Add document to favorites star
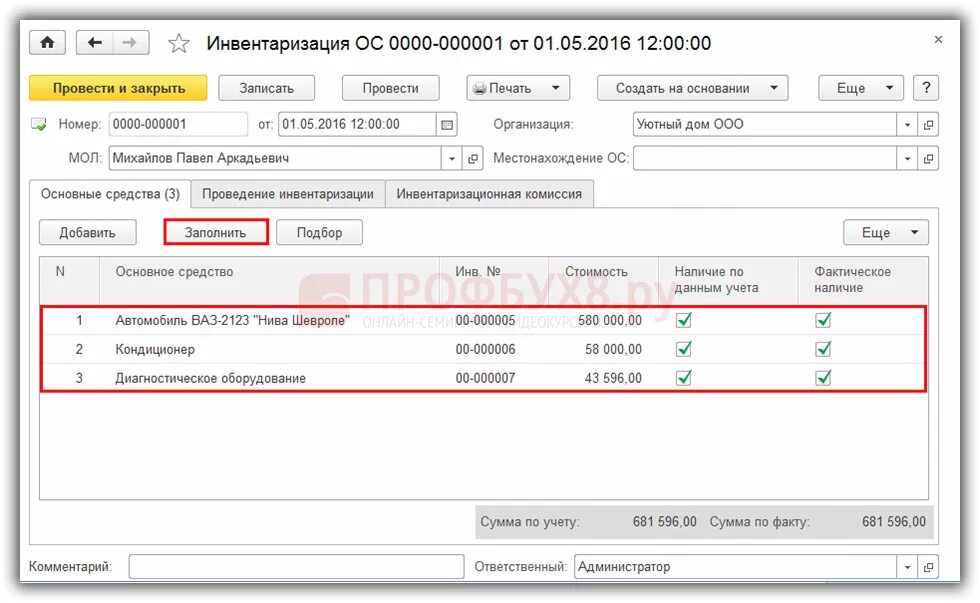Viewport: 980px width, 603px height. pos(179,43)
